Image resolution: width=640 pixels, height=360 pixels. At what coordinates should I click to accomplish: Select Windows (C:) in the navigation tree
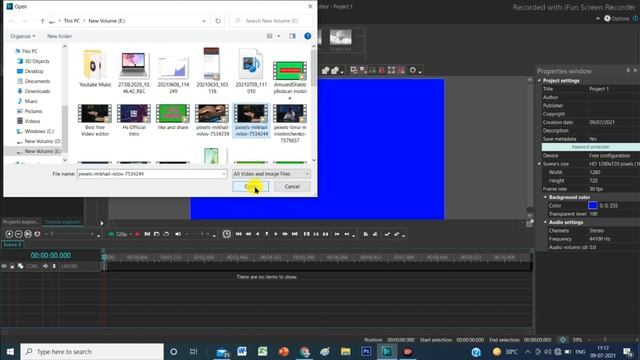35,131
